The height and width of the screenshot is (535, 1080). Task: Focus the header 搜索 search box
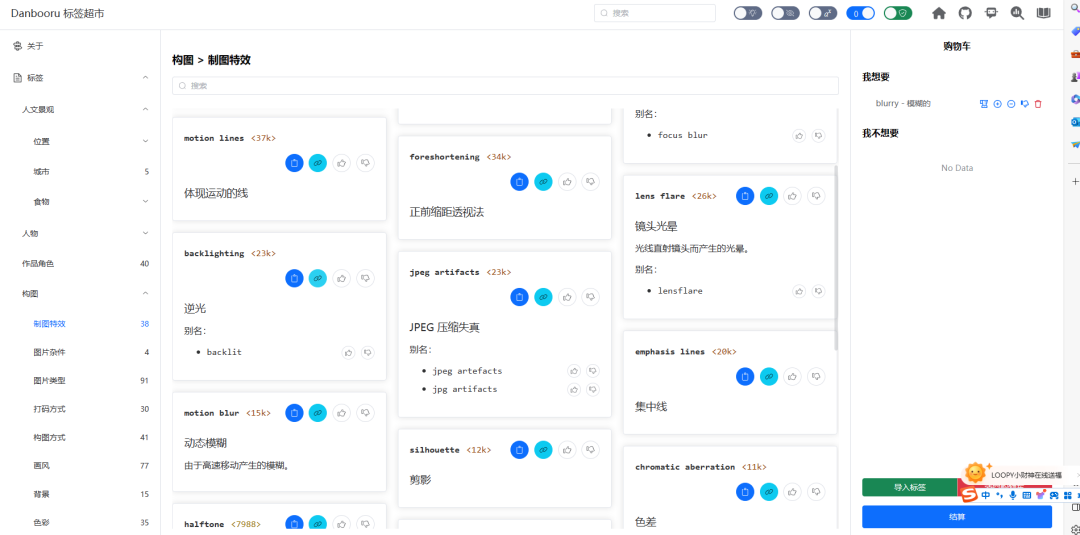tap(655, 13)
